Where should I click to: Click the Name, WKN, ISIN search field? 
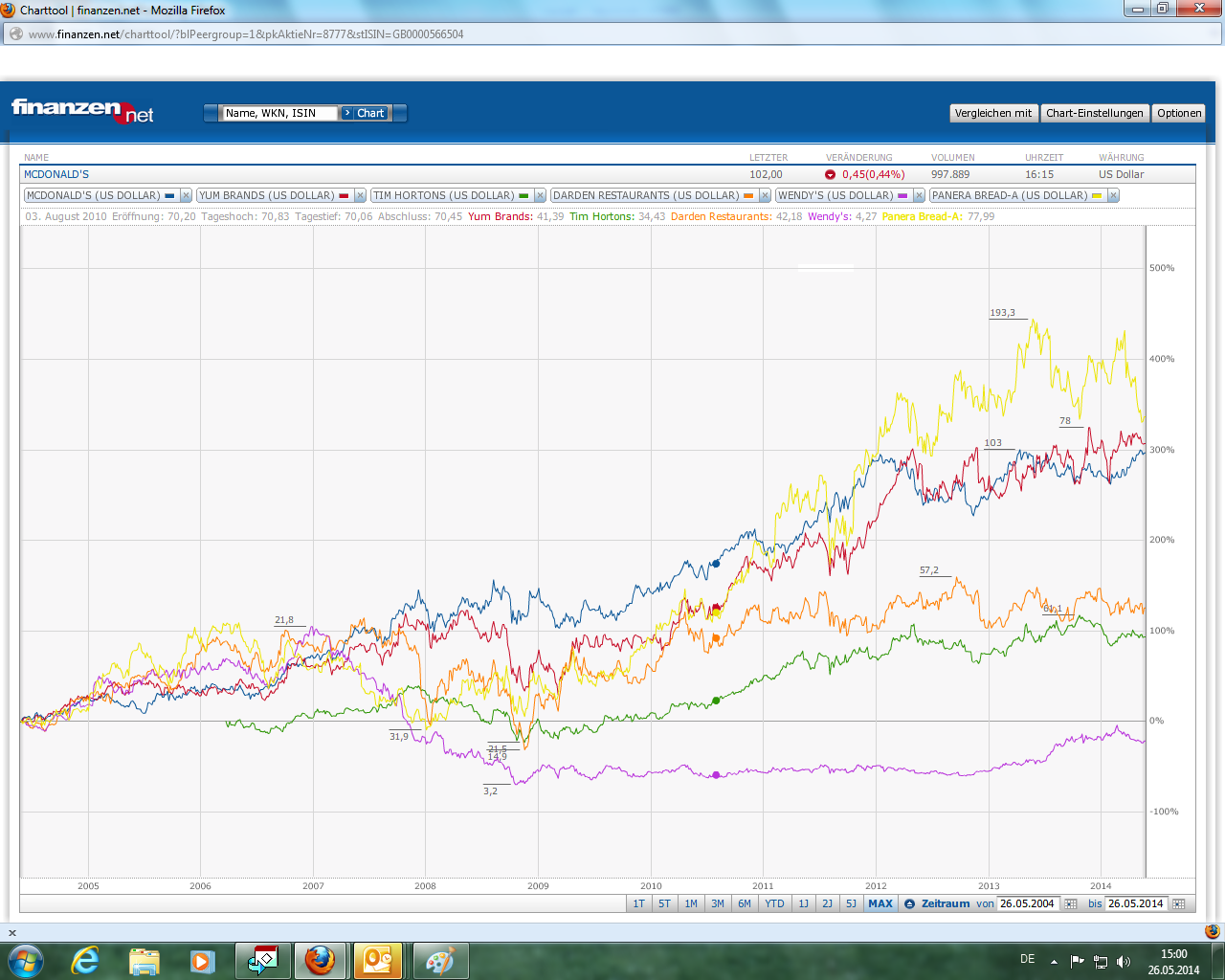point(279,113)
